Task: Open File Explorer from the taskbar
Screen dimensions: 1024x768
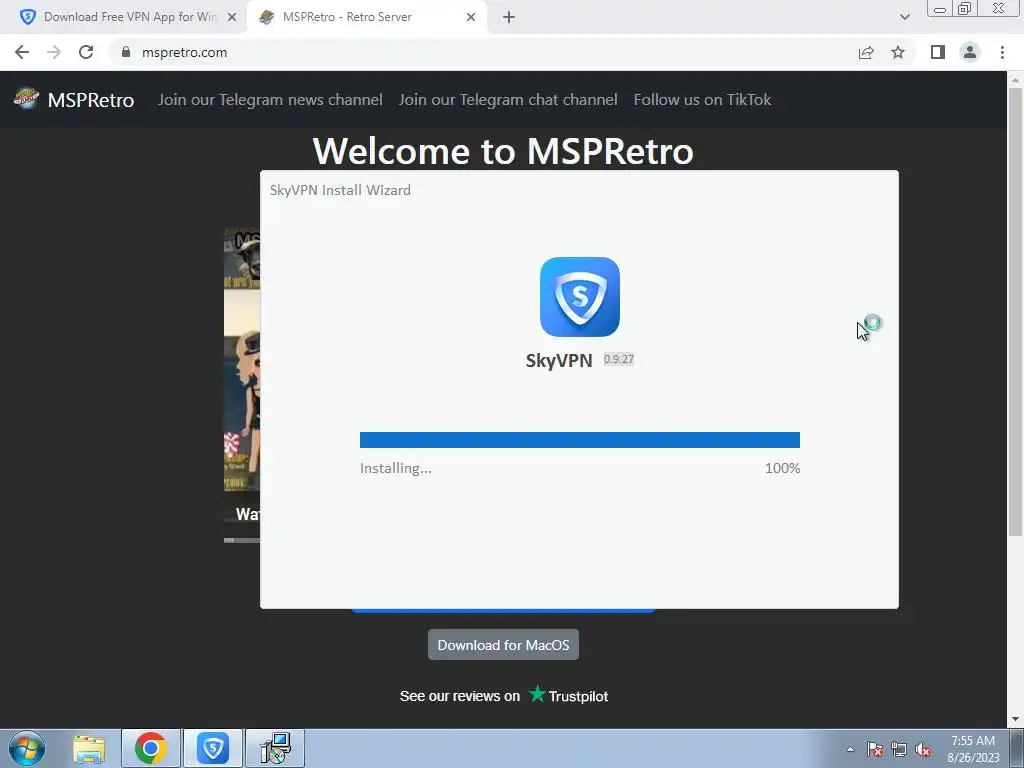Action: click(89, 748)
